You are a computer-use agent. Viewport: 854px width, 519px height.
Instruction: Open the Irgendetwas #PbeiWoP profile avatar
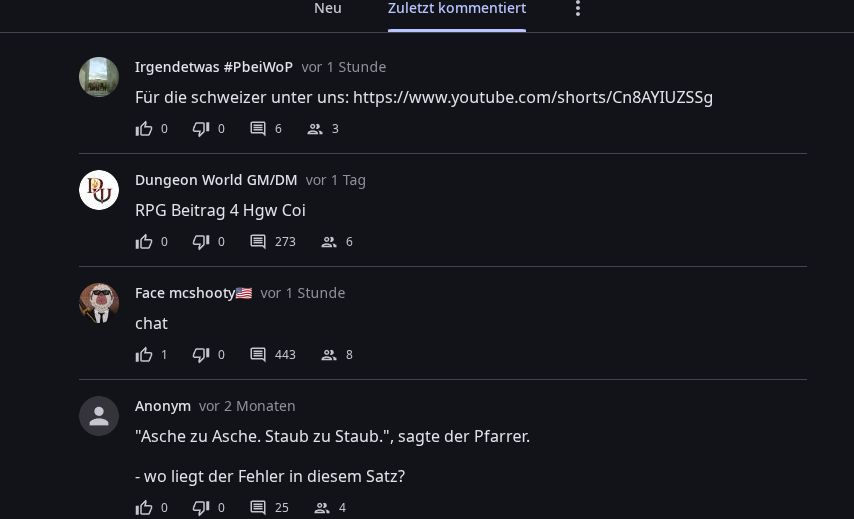[x=99, y=77]
